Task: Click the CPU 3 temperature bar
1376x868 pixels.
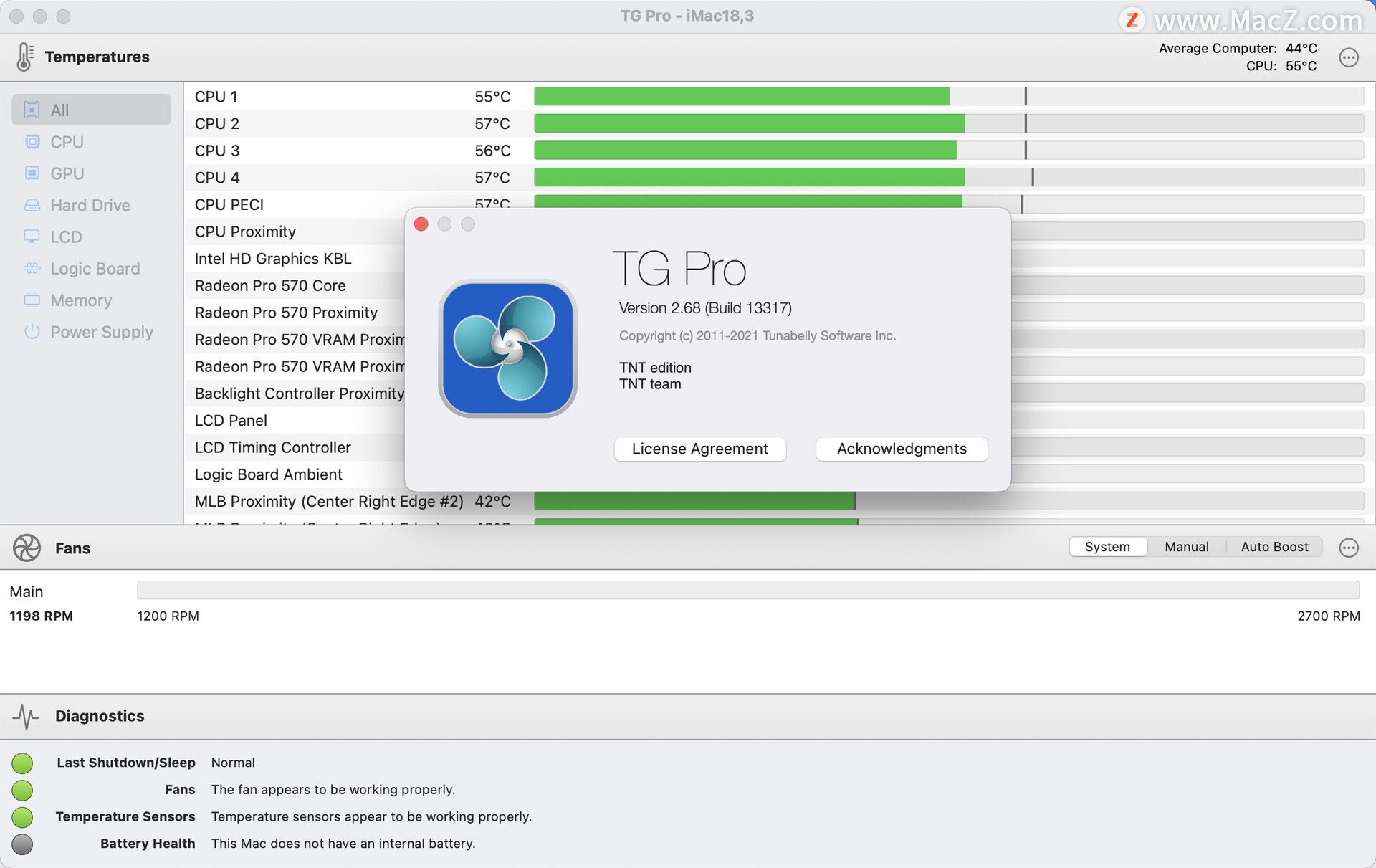Action: pyautogui.click(x=949, y=150)
